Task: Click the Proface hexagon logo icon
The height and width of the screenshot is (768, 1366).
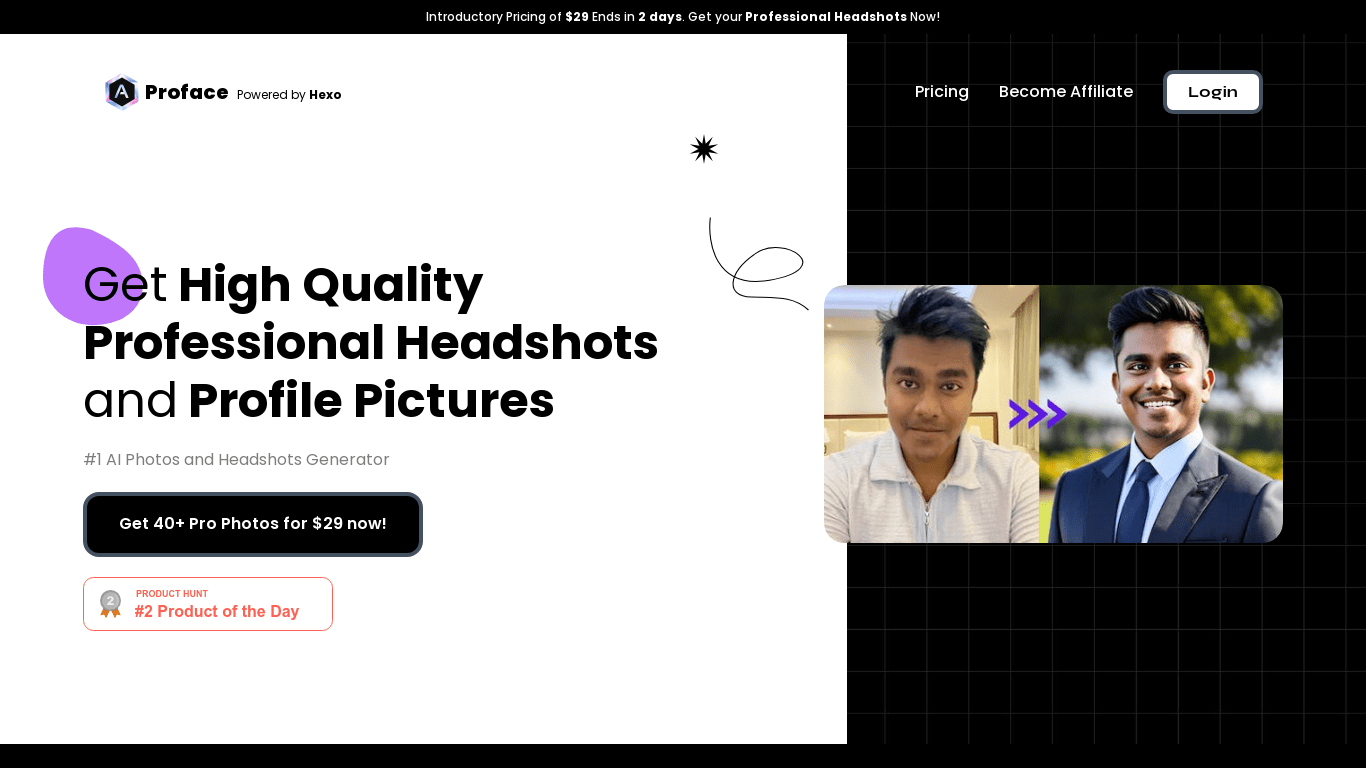Action: pos(121,92)
